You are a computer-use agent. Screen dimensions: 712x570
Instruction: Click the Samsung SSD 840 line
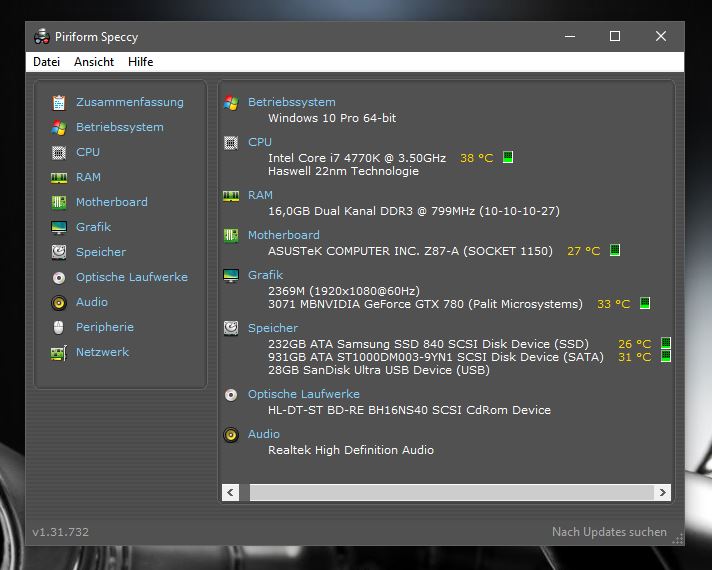428,344
